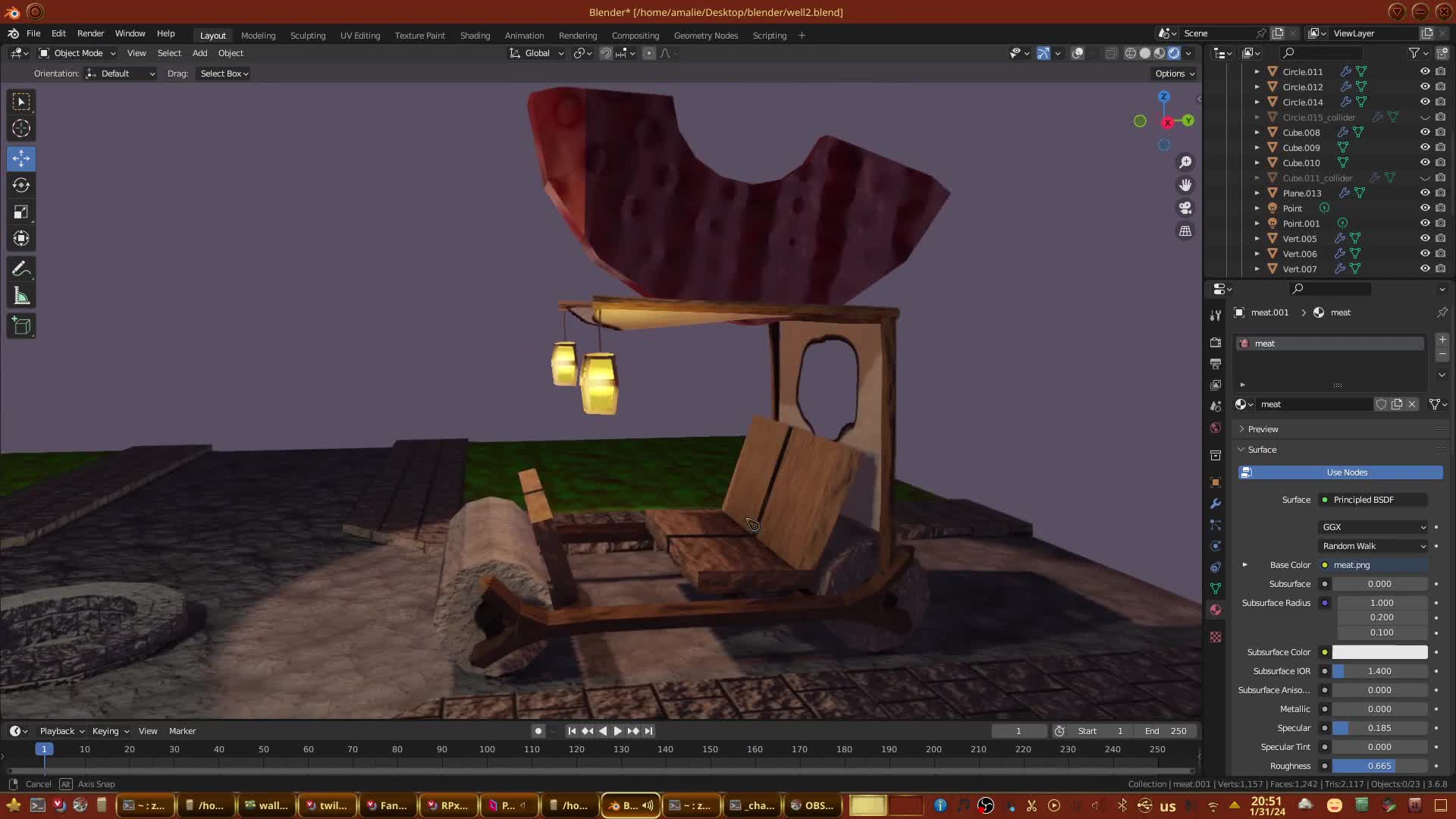Viewport: 1456px width, 819px height.
Task: Click the Options button in the viewport header
Action: click(x=1174, y=74)
